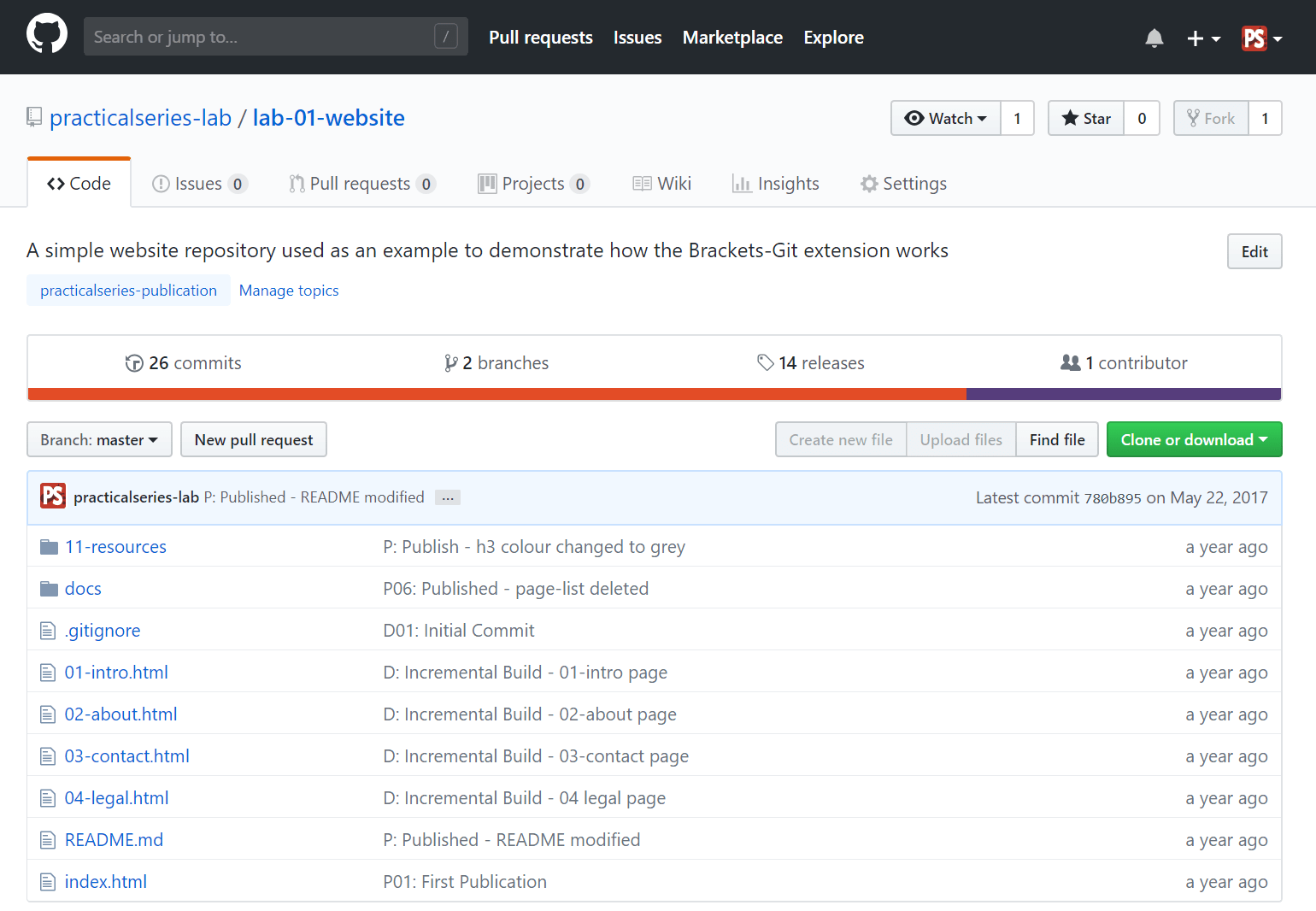Switch to the Issues tab
Viewport: 1316px width, 911px height.
coord(199,184)
